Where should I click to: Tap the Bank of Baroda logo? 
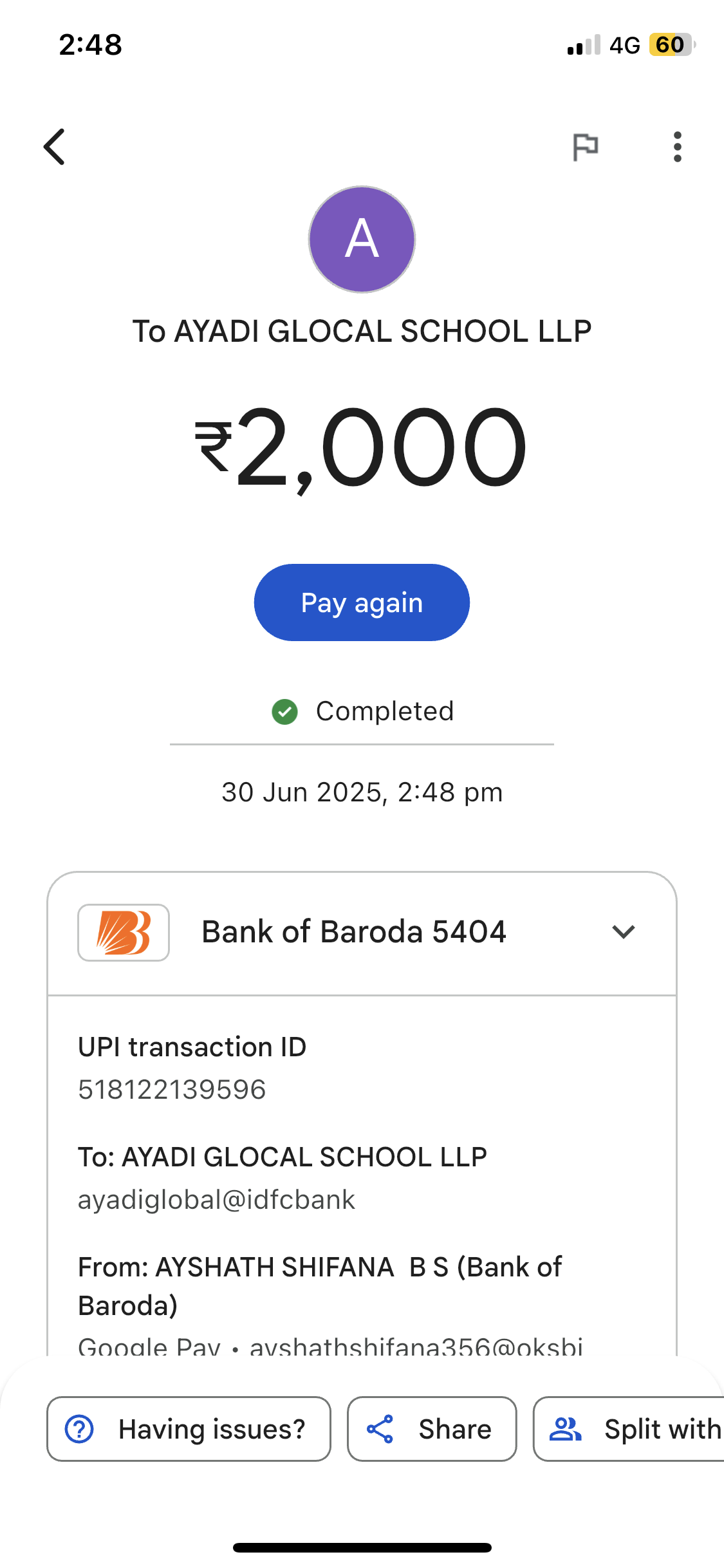(124, 933)
